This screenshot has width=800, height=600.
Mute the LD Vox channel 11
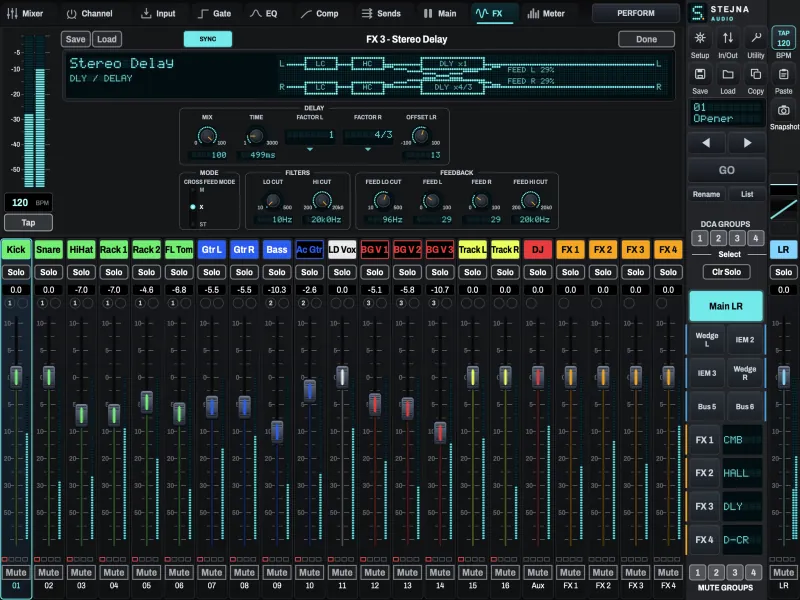point(342,572)
